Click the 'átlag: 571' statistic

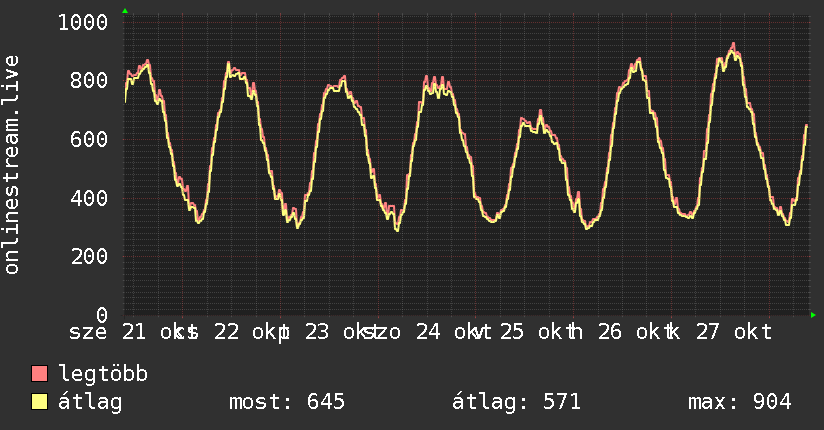point(516,402)
